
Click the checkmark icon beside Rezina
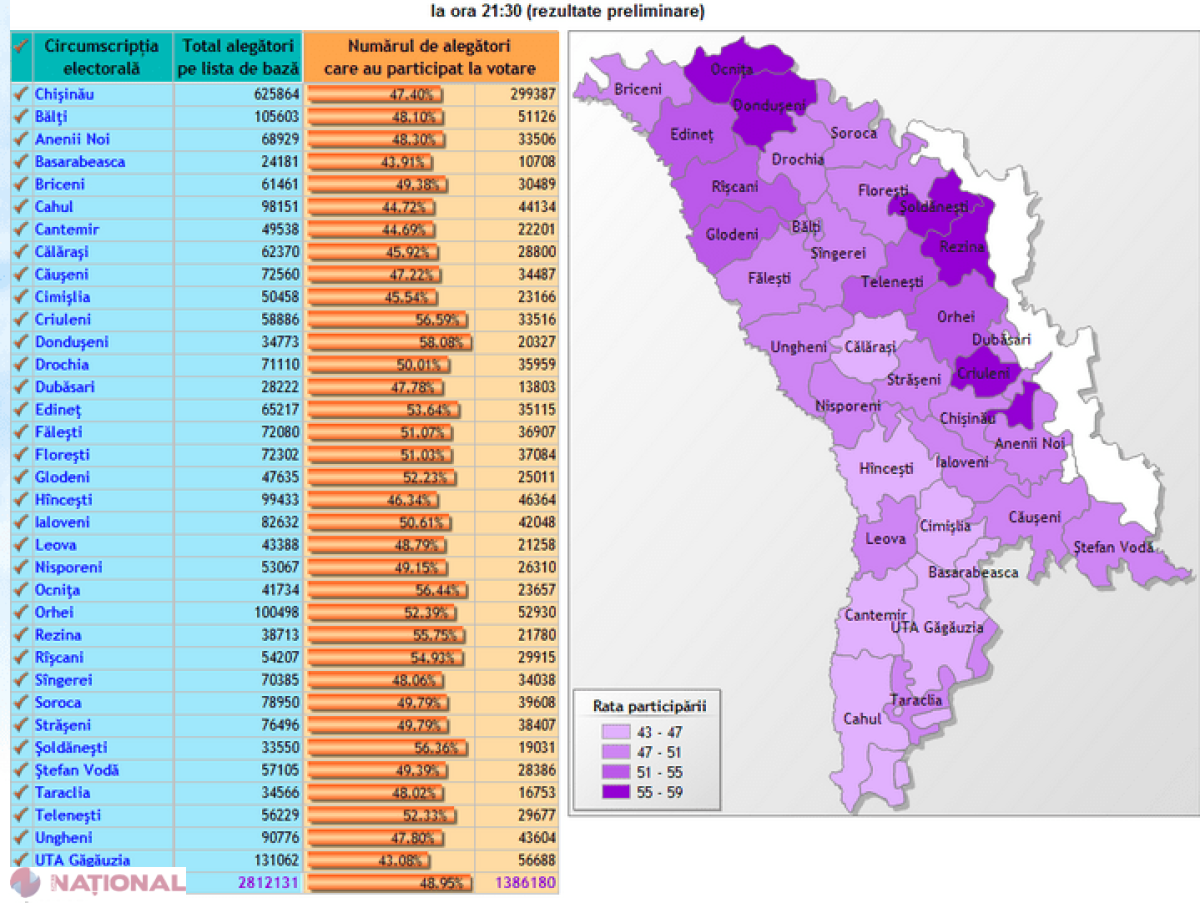point(21,635)
